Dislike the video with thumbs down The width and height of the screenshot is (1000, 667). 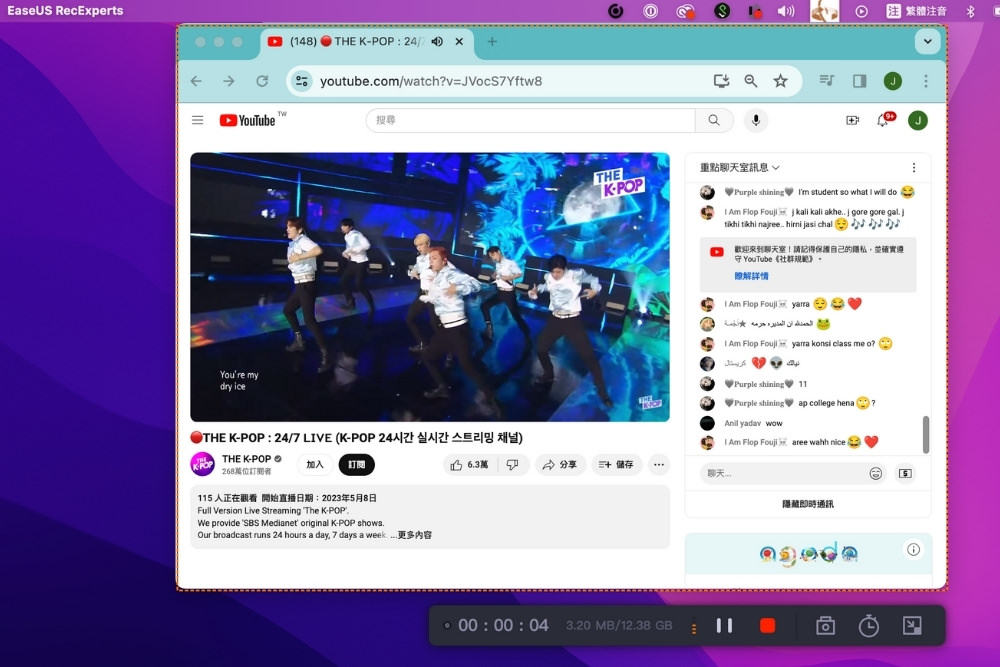512,465
